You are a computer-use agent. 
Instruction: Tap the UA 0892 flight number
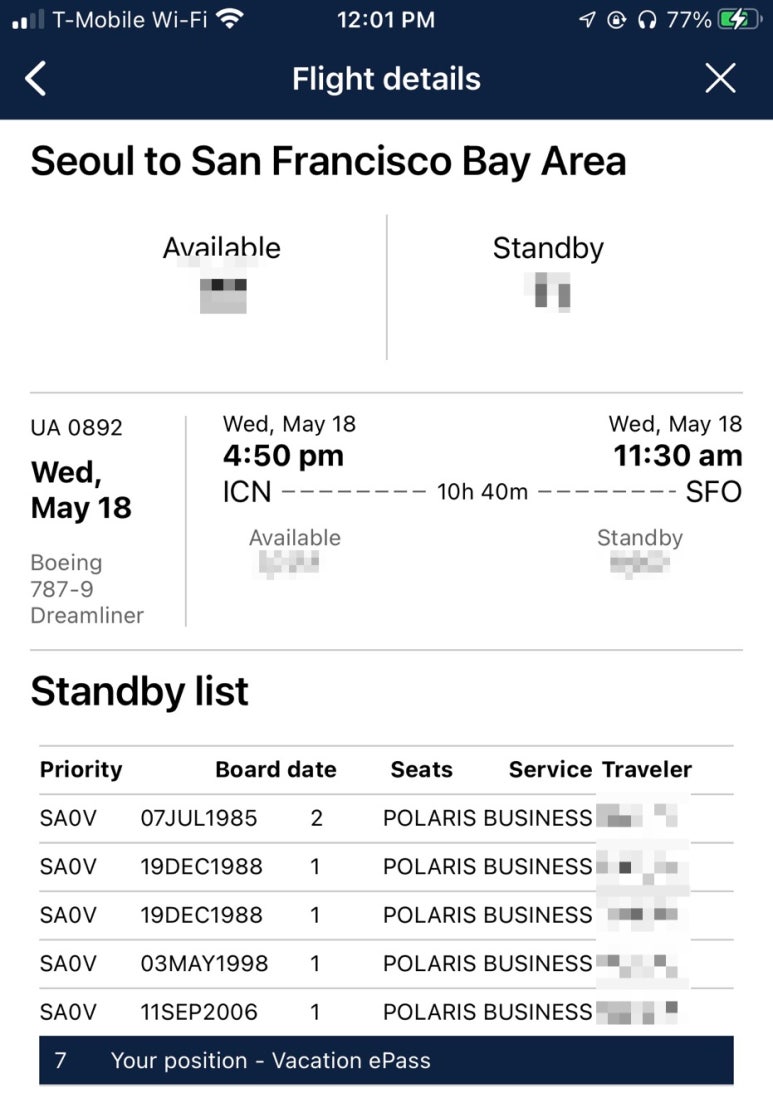coord(77,427)
